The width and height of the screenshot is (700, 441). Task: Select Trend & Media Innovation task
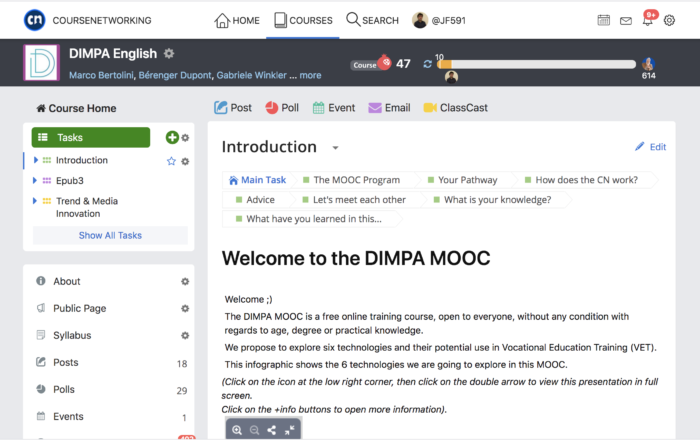87,207
